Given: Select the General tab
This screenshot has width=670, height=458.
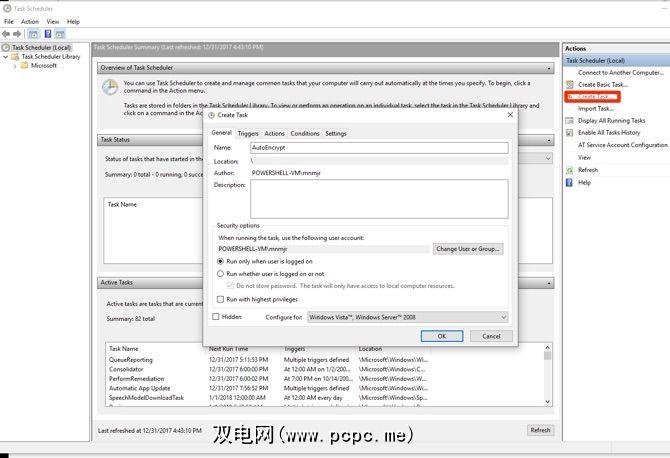Looking at the screenshot, I should 221,133.
